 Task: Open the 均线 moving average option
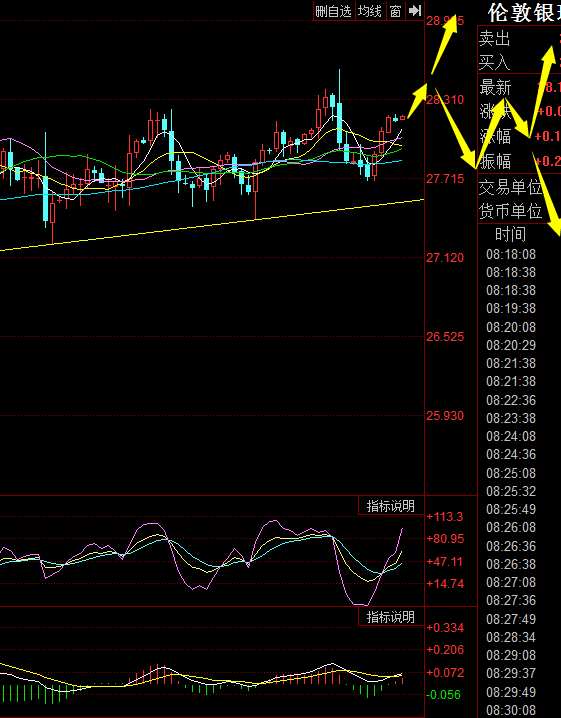click(370, 11)
